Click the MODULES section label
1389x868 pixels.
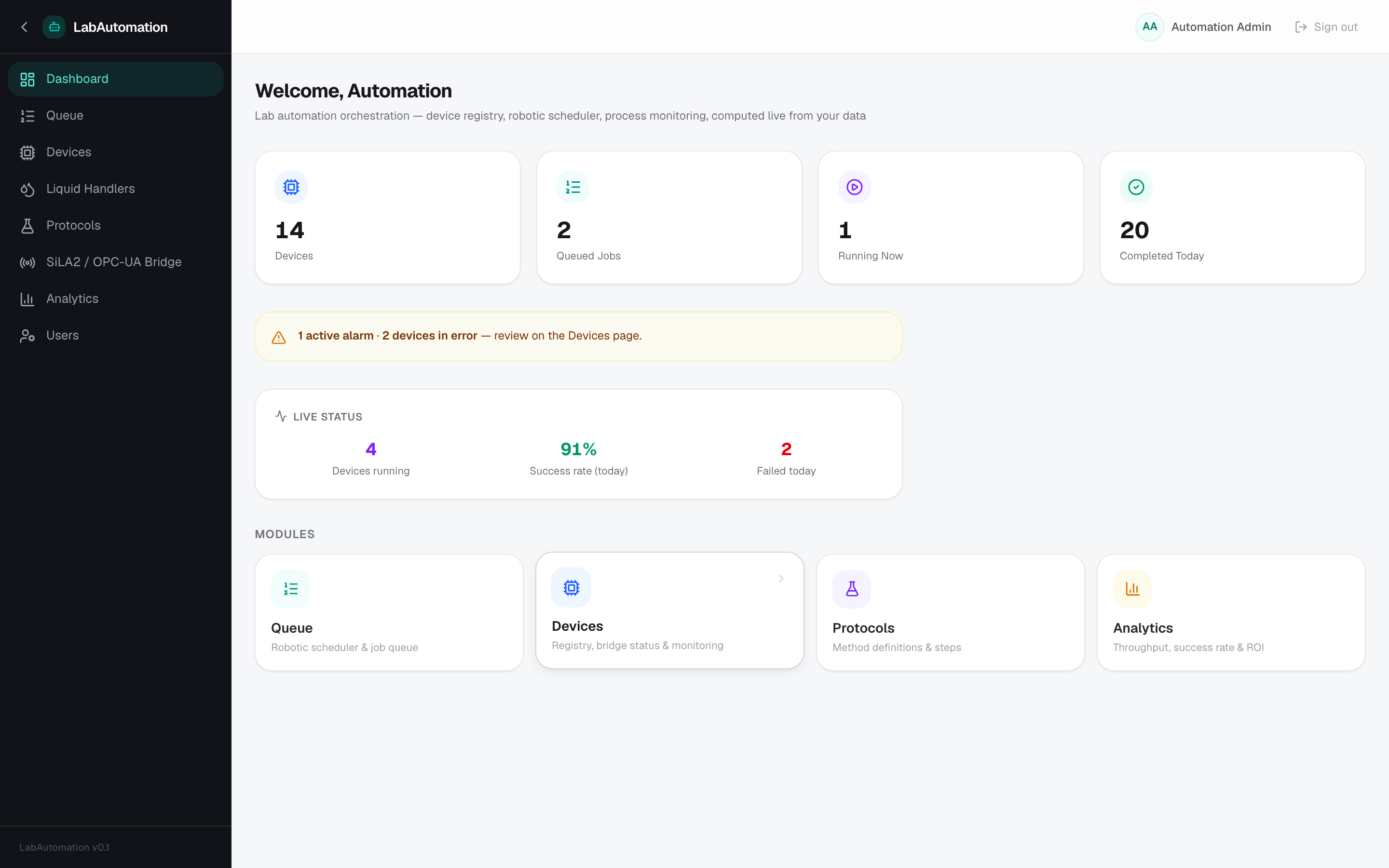point(285,534)
